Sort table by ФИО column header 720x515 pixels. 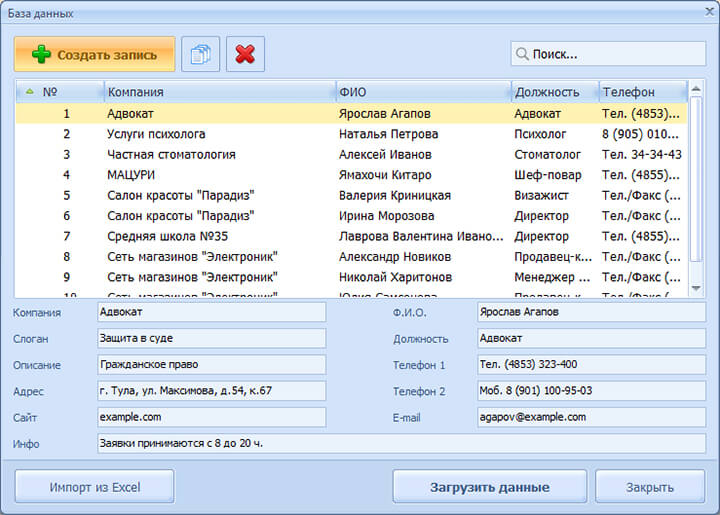[x=423, y=92]
